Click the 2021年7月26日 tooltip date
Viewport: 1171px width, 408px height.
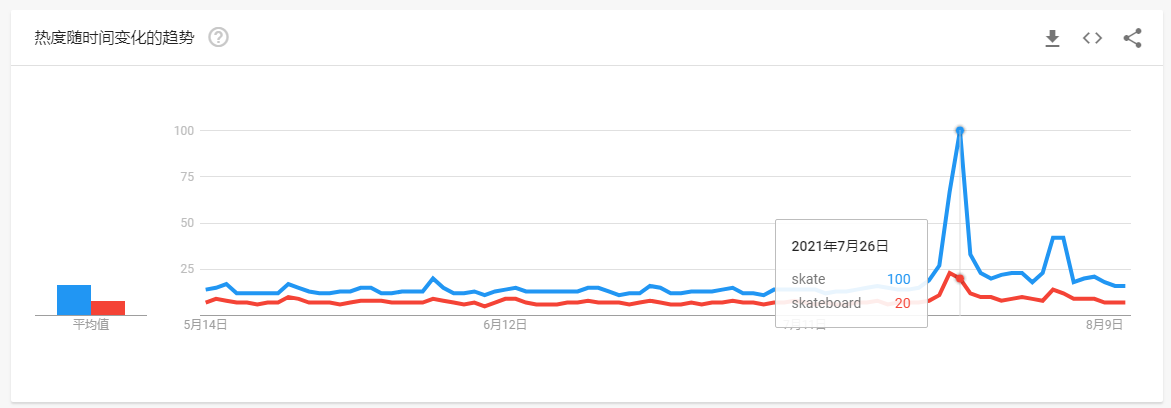tap(839, 245)
